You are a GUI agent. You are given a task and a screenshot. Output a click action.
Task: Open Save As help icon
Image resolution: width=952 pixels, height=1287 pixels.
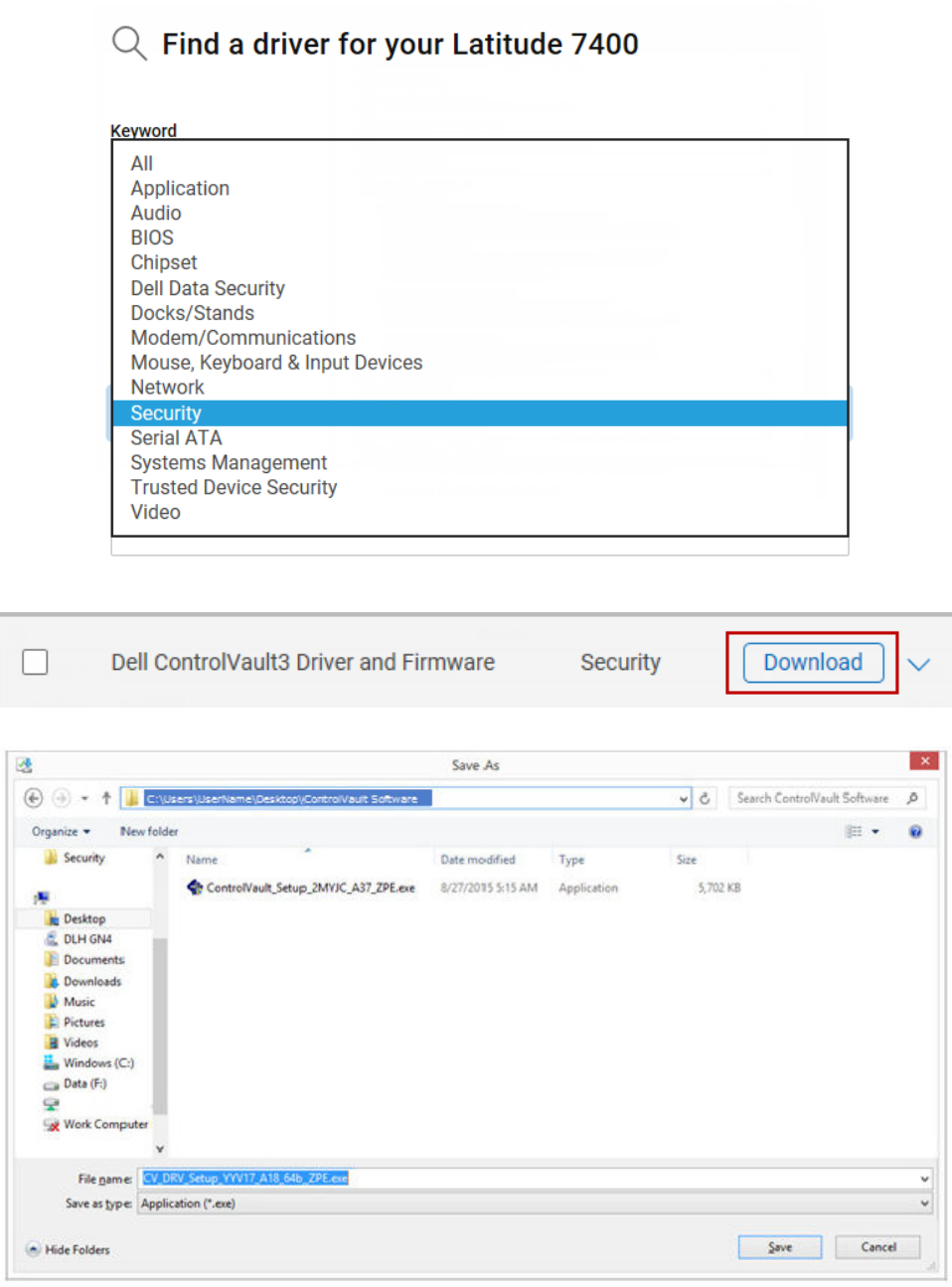tap(915, 831)
